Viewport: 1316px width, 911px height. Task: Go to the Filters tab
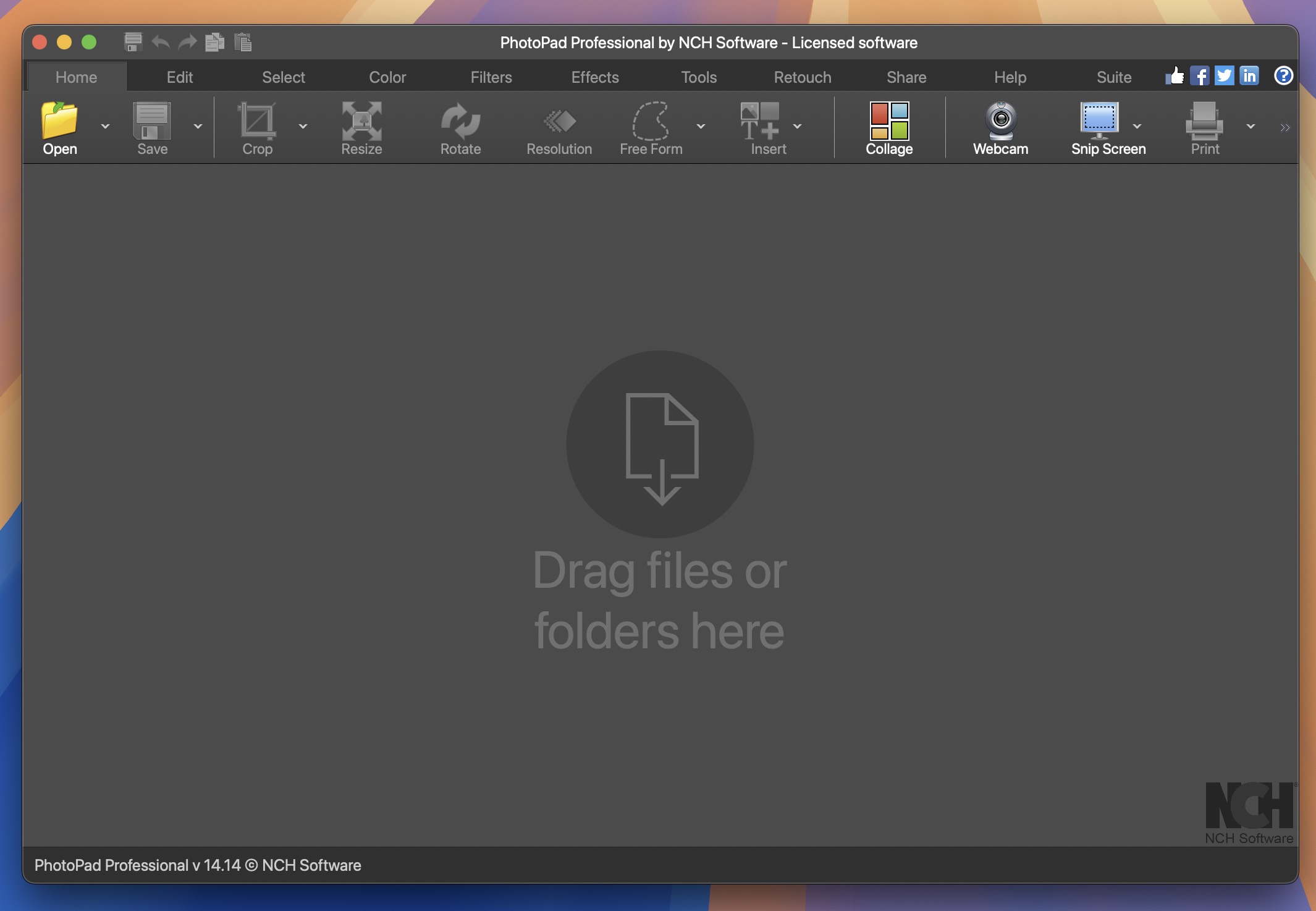(491, 77)
